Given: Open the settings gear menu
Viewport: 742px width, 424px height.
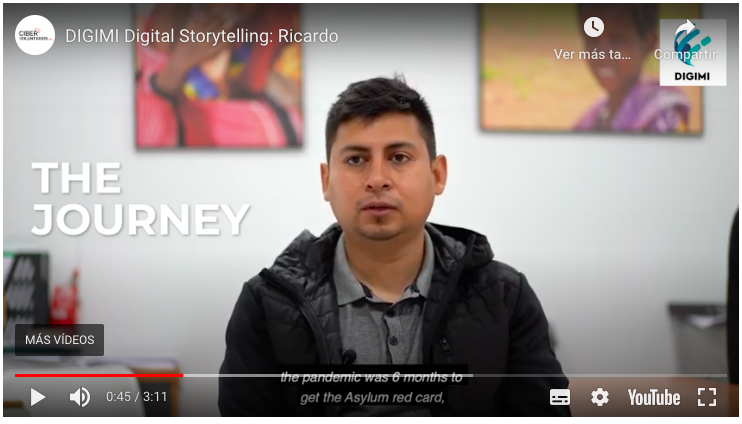Looking at the screenshot, I should pyautogui.click(x=600, y=397).
